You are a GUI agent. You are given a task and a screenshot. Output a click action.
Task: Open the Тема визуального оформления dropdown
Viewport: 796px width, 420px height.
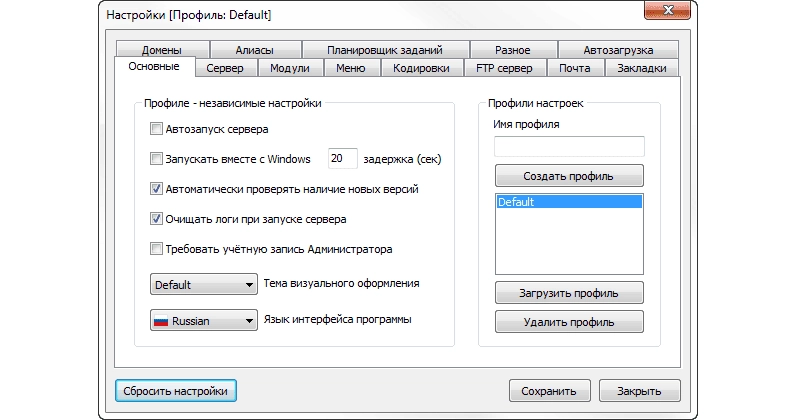pos(204,284)
